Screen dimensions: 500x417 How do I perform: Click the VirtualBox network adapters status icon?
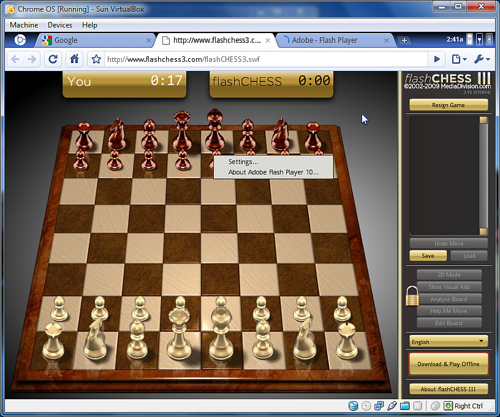coord(379,406)
